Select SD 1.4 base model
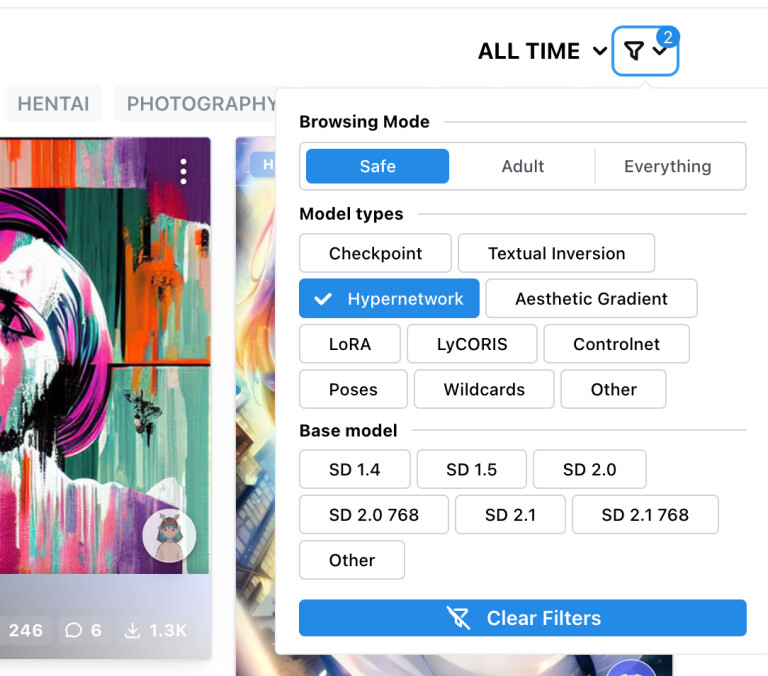 click(355, 469)
